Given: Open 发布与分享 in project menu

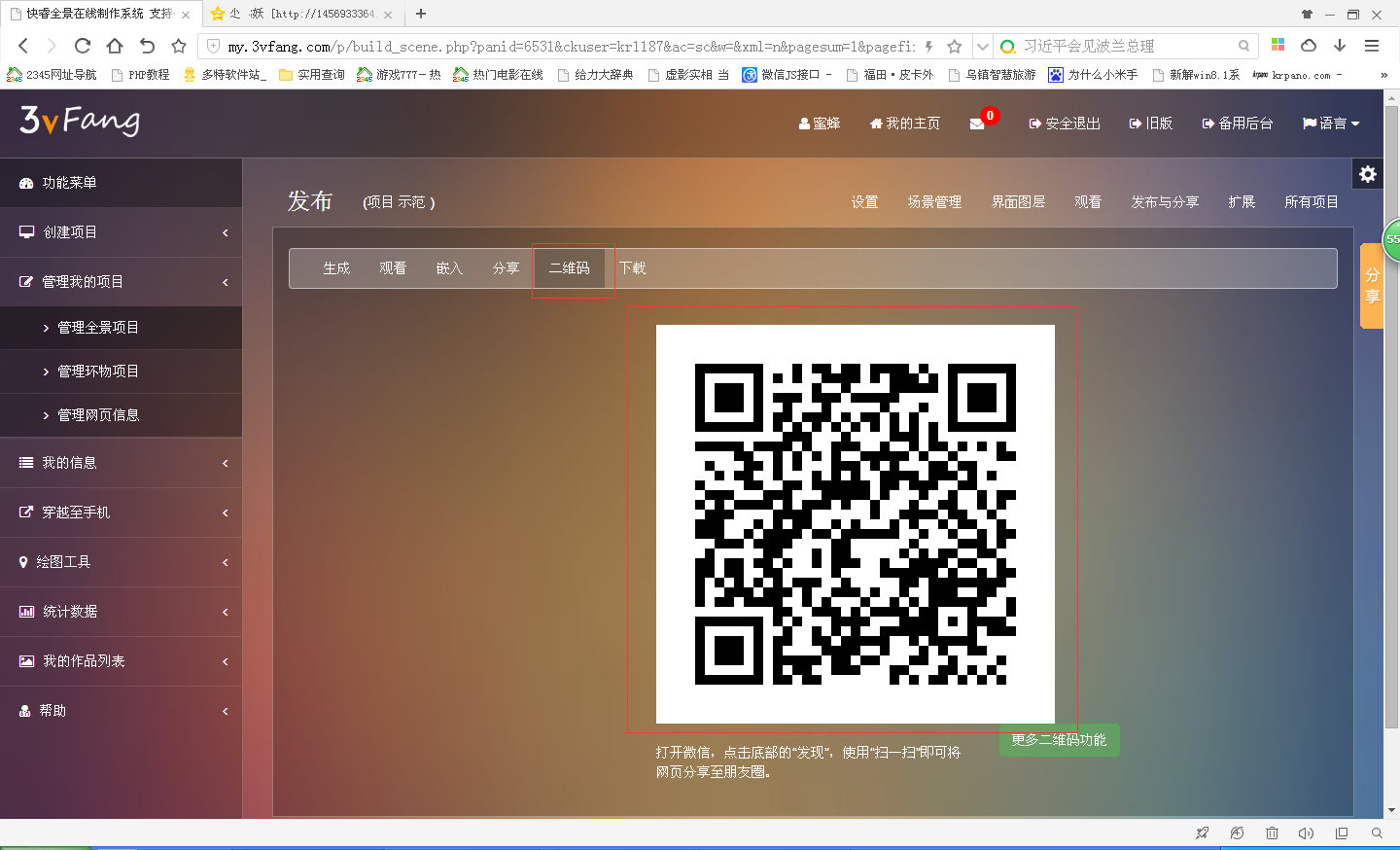Looking at the screenshot, I should (1165, 202).
